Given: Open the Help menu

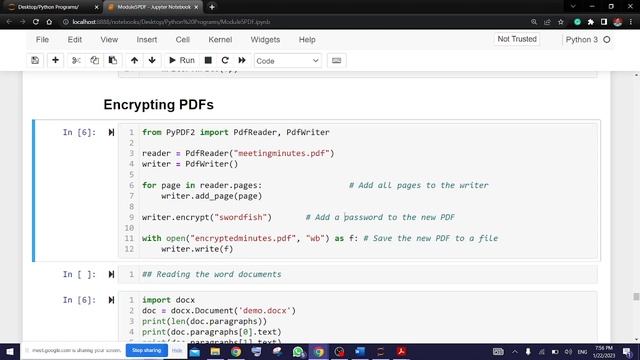Looking at the screenshot, I should click(x=307, y=40).
